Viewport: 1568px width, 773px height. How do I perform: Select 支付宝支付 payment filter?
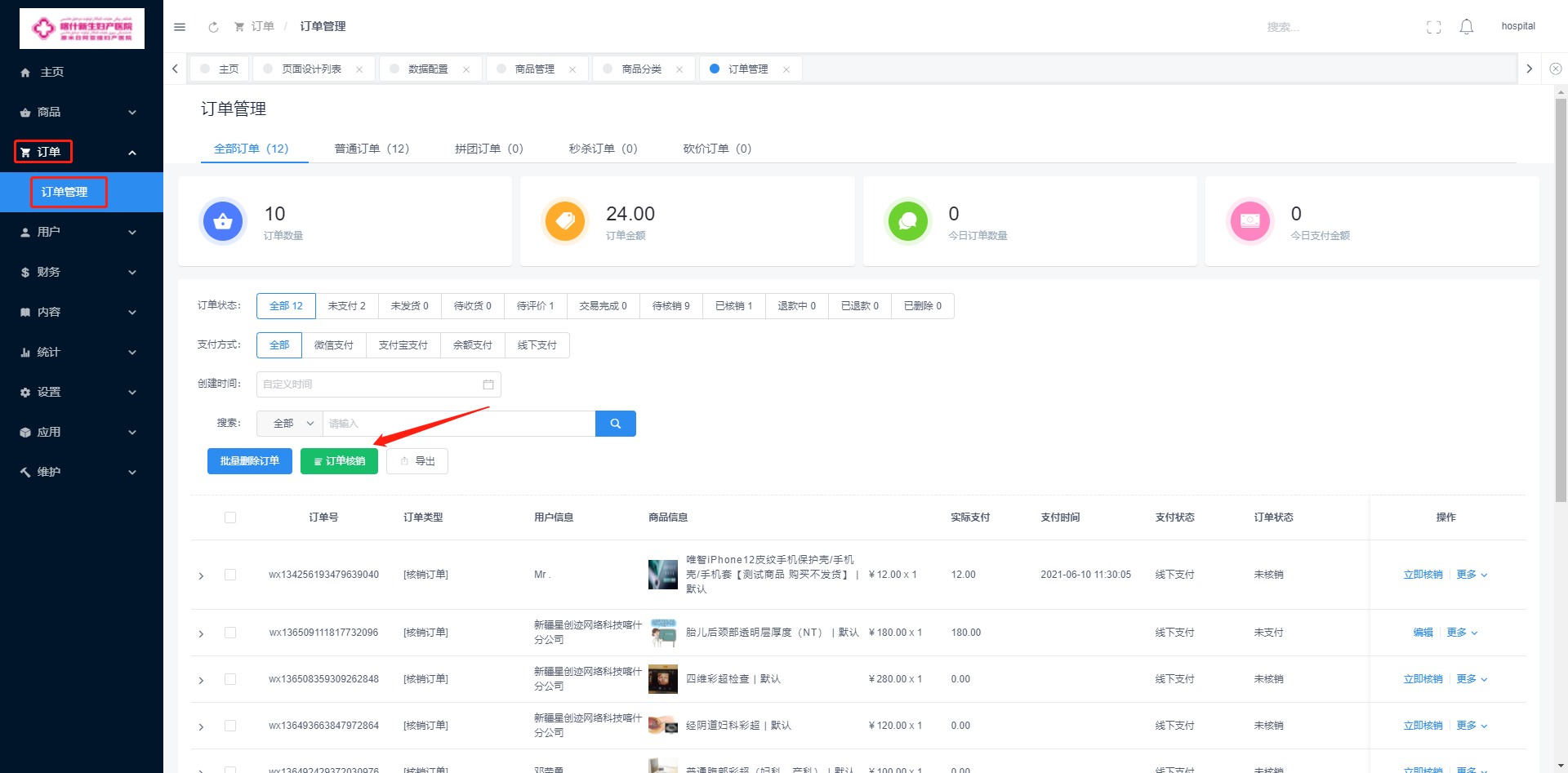tap(403, 345)
